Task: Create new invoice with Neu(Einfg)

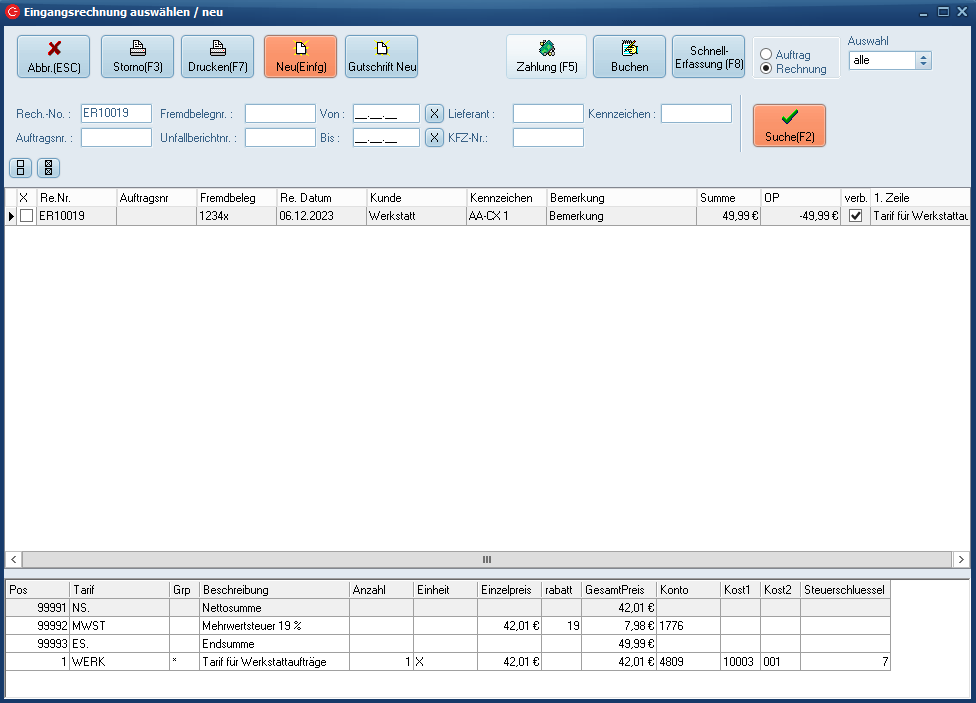Action: click(300, 57)
